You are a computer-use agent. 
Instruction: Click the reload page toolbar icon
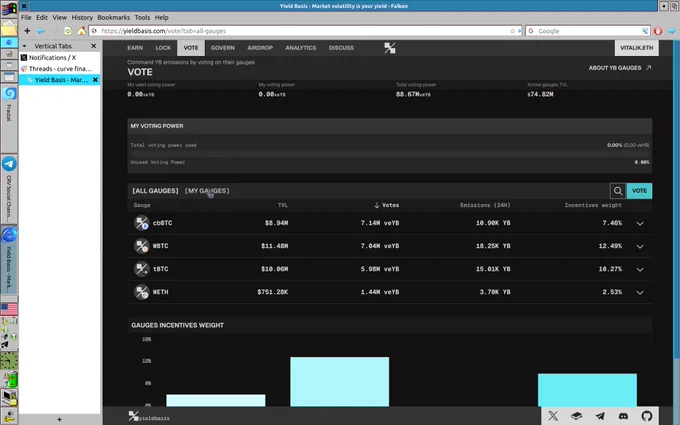pos(68,31)
